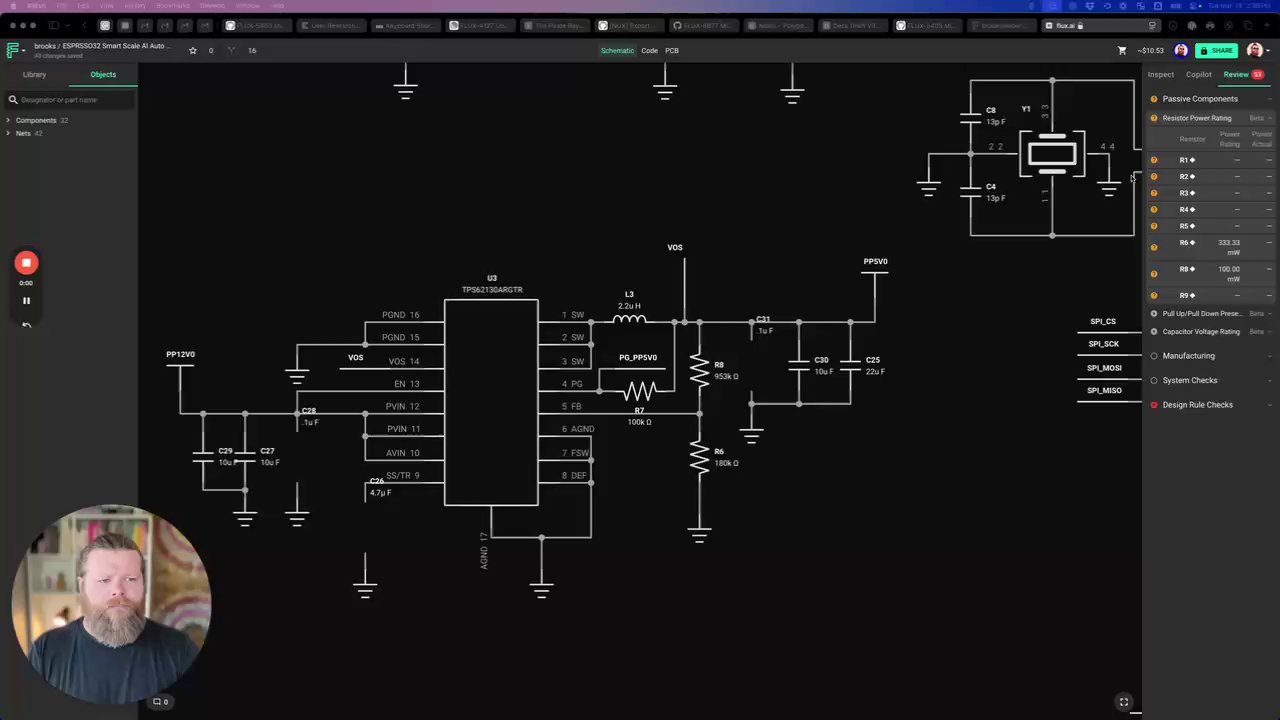Open the Library tab

pyautogui.click(x=34, y=74)
